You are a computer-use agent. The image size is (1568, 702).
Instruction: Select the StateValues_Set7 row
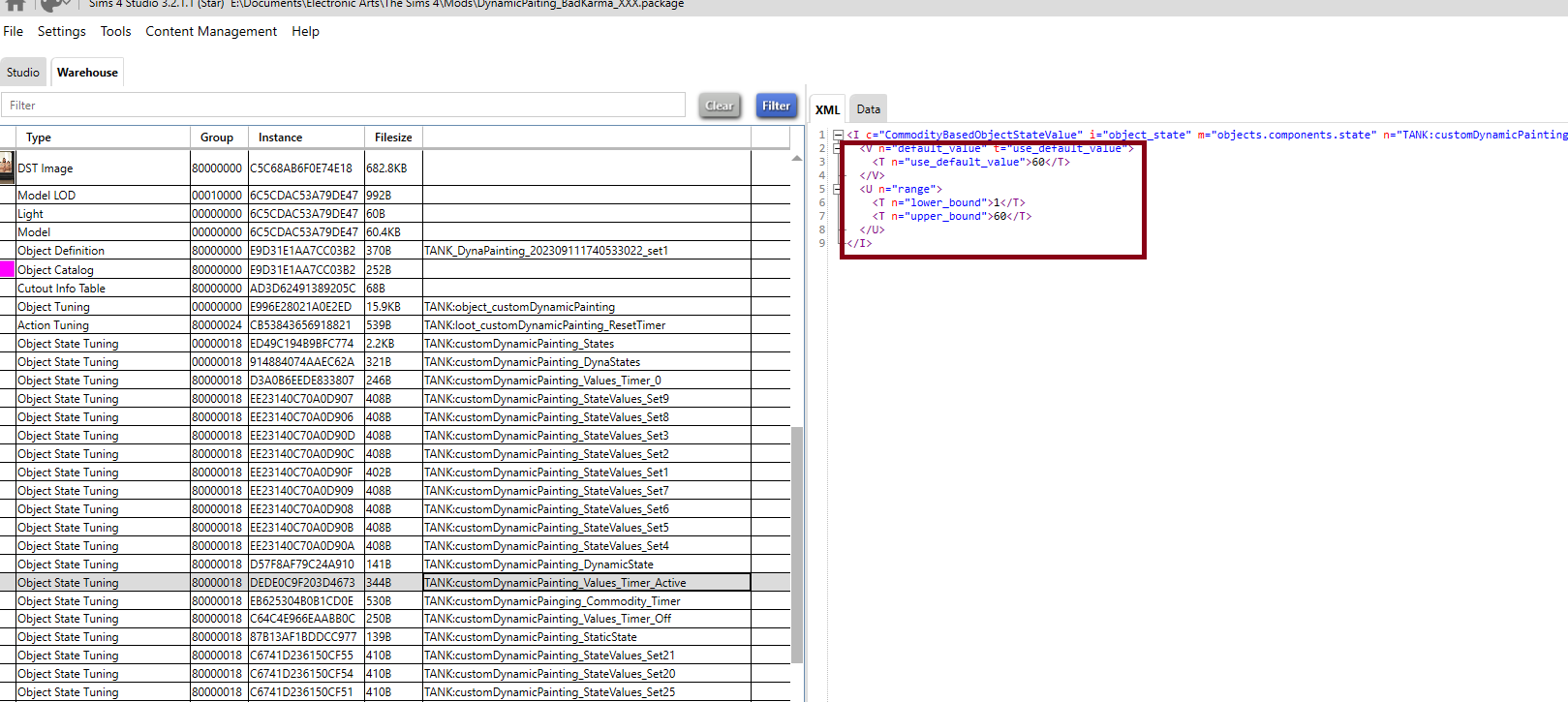point(395,490)
